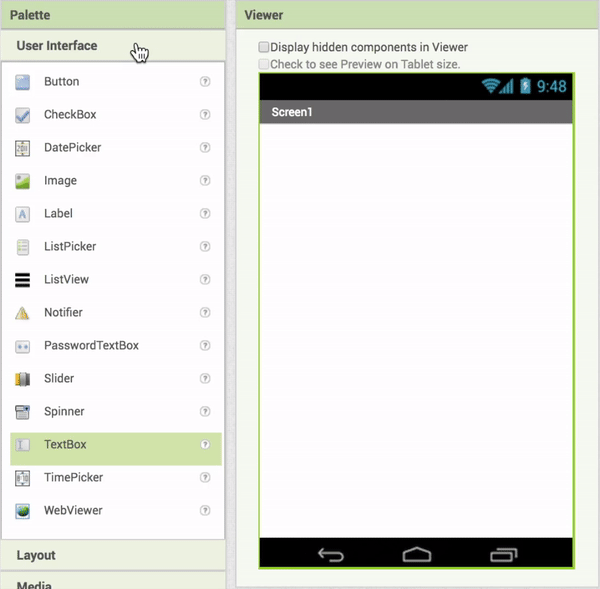Click the ListView label in palette
Screen dimensions: 600x589
66,279
